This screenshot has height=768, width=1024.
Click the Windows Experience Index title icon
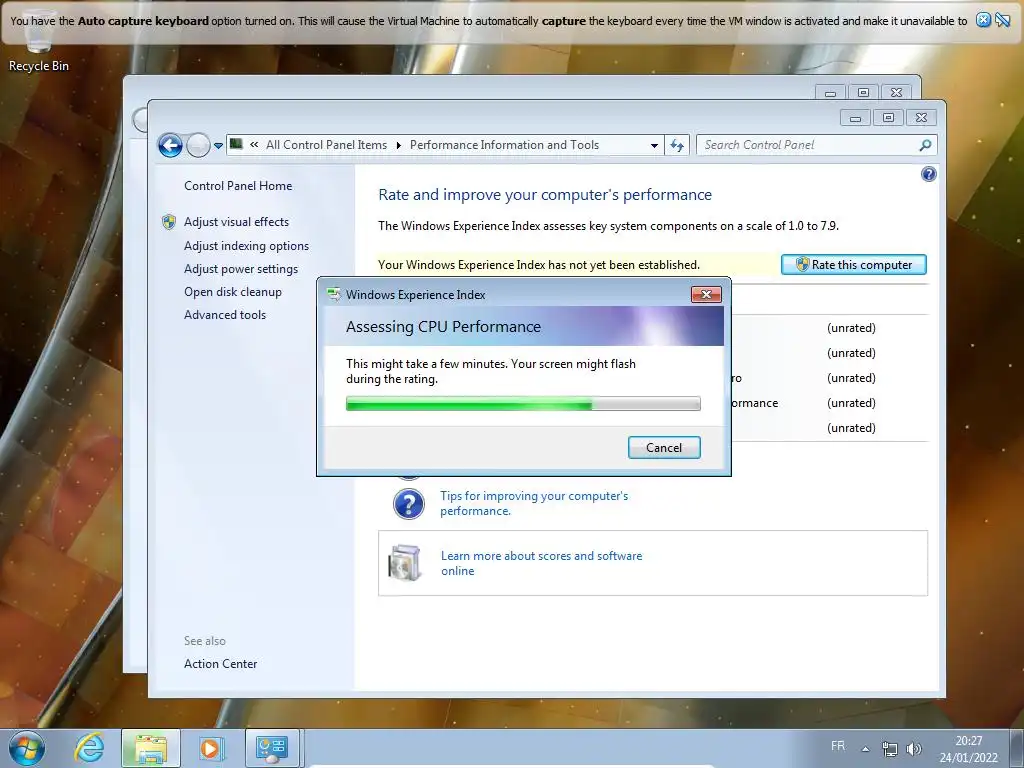(334, 295)
